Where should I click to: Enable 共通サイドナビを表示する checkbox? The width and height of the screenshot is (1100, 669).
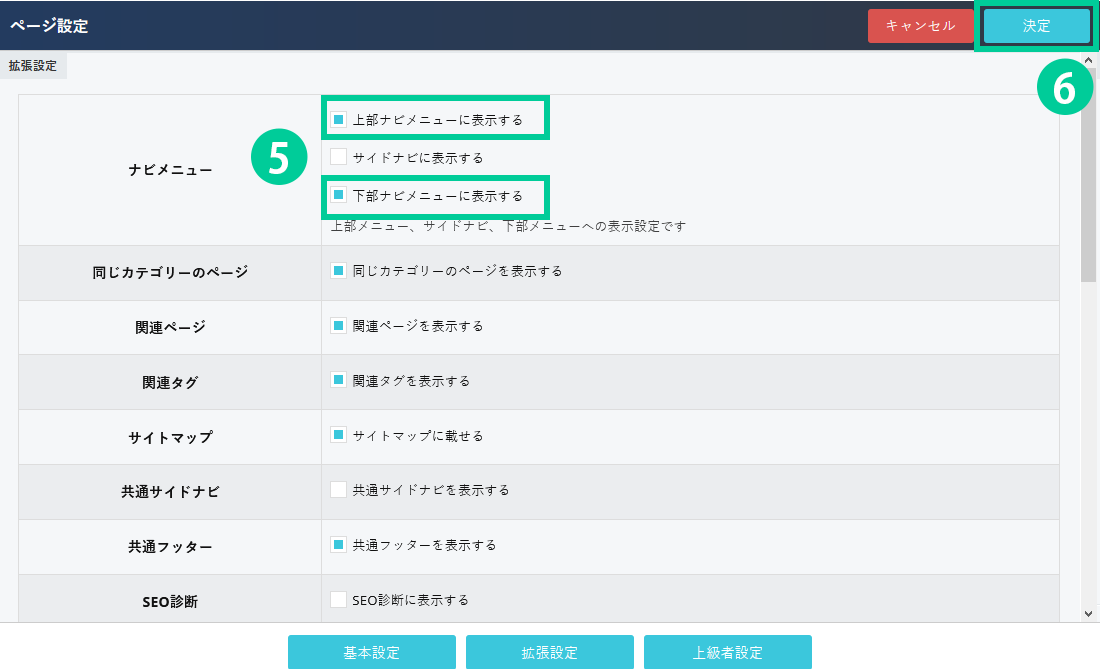(x=339, y=490)
